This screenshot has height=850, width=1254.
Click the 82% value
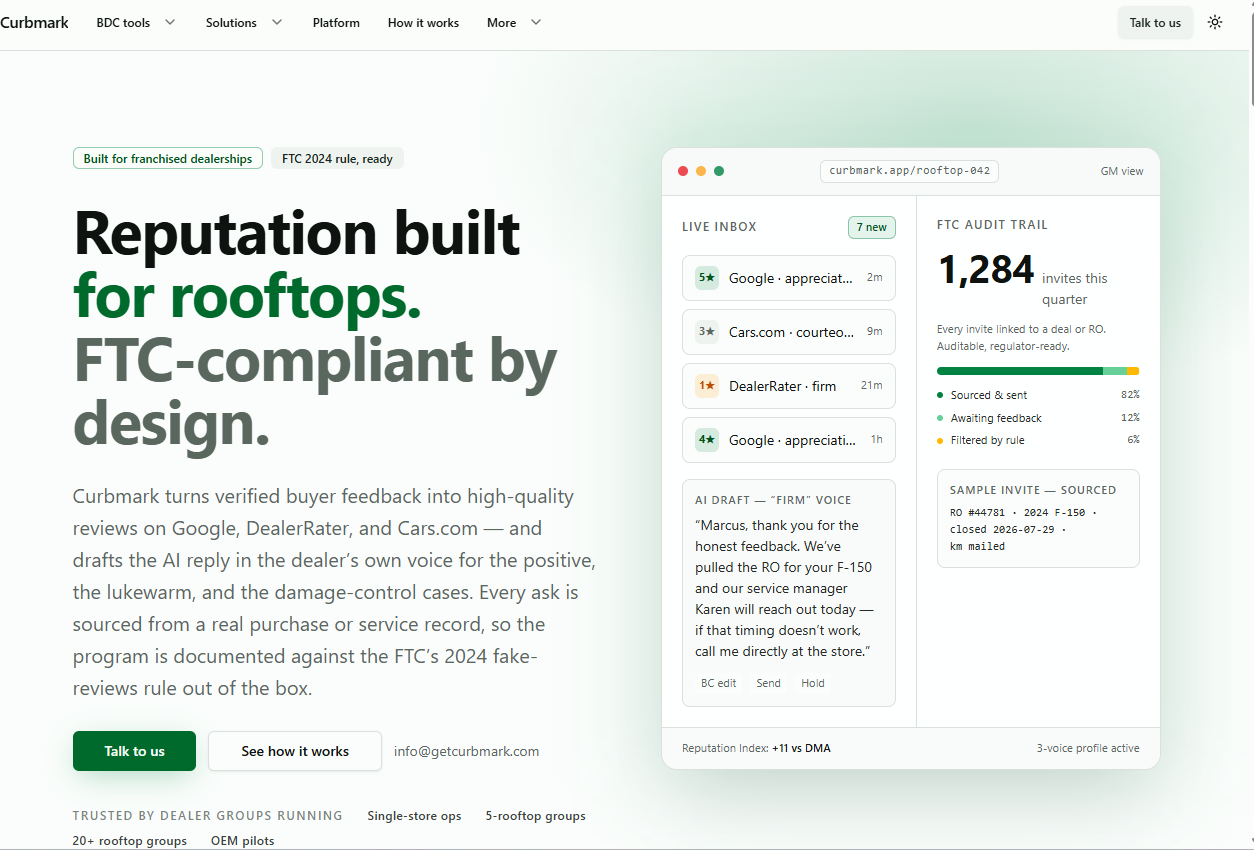coord(1130,395)
